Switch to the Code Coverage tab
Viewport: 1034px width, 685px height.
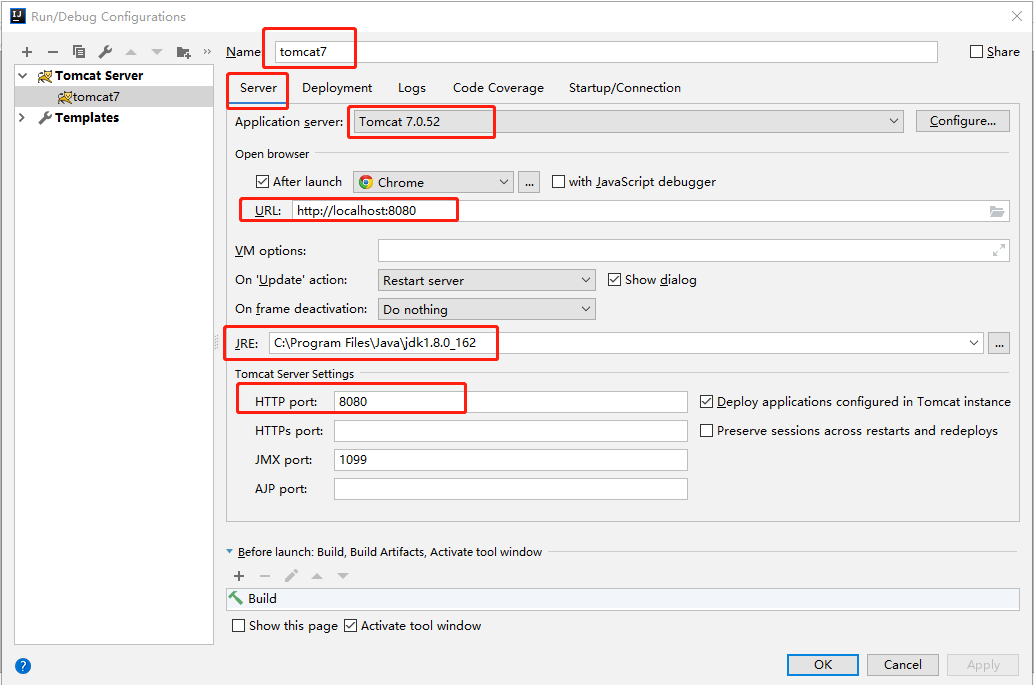(x=499, y=88)
